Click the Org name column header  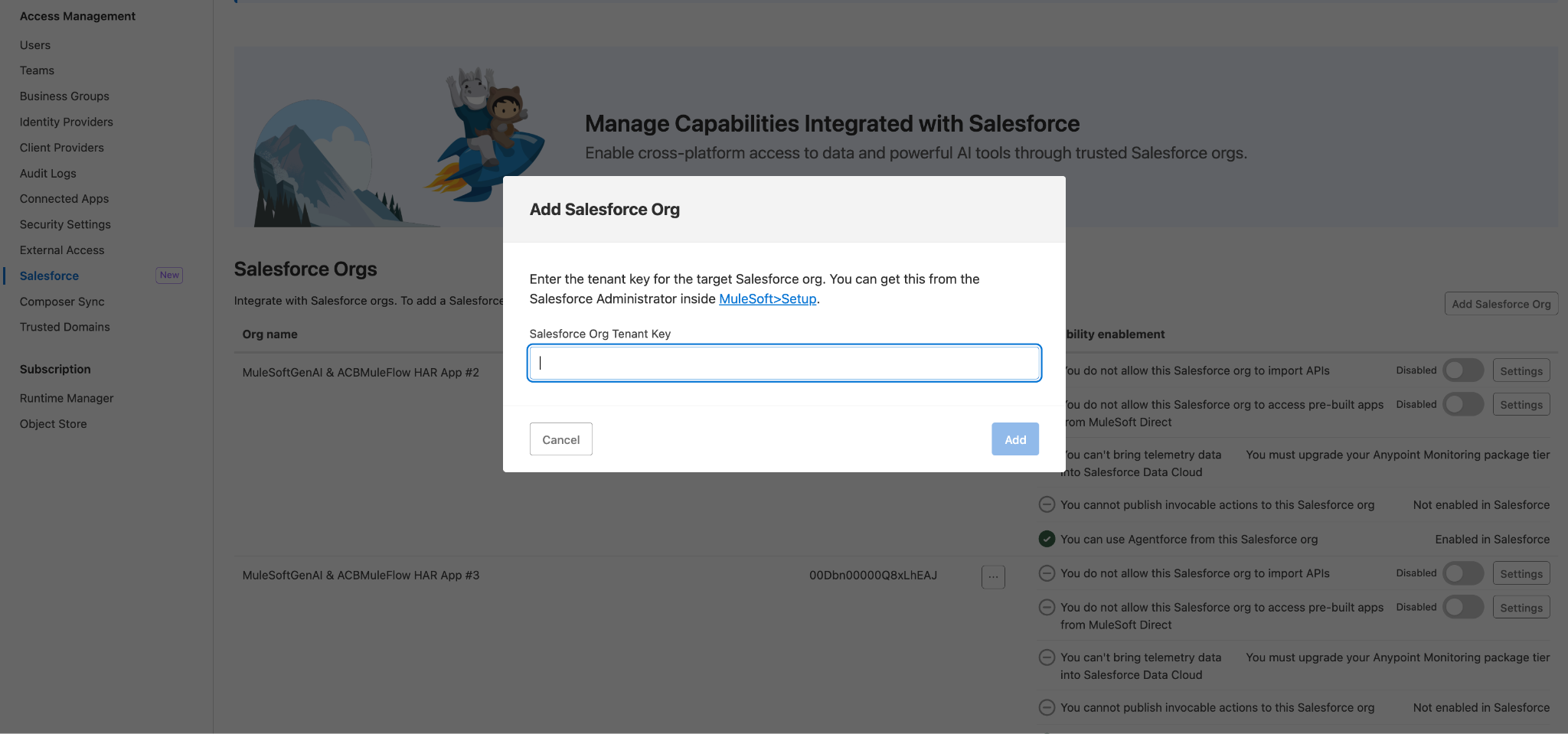coord(270,334)
